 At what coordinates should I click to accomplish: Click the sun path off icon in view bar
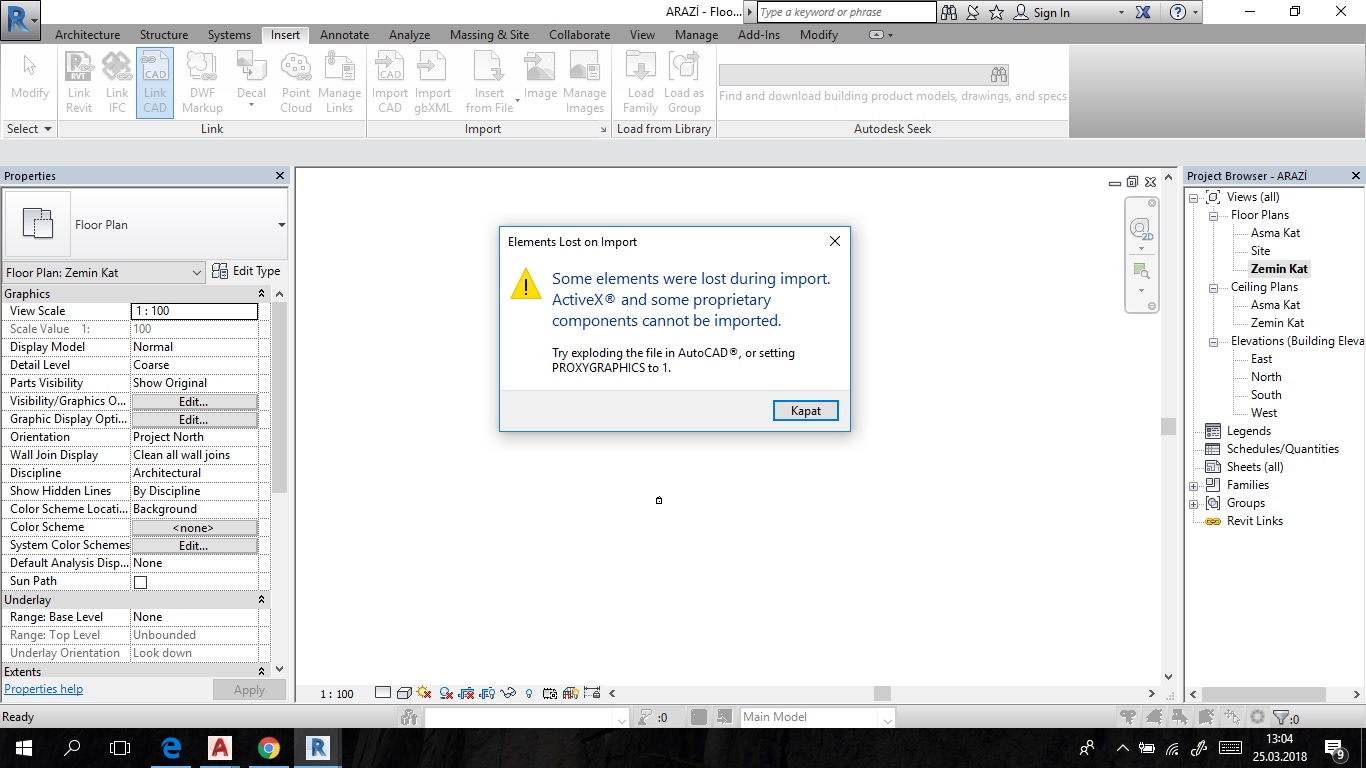[424, 693]
